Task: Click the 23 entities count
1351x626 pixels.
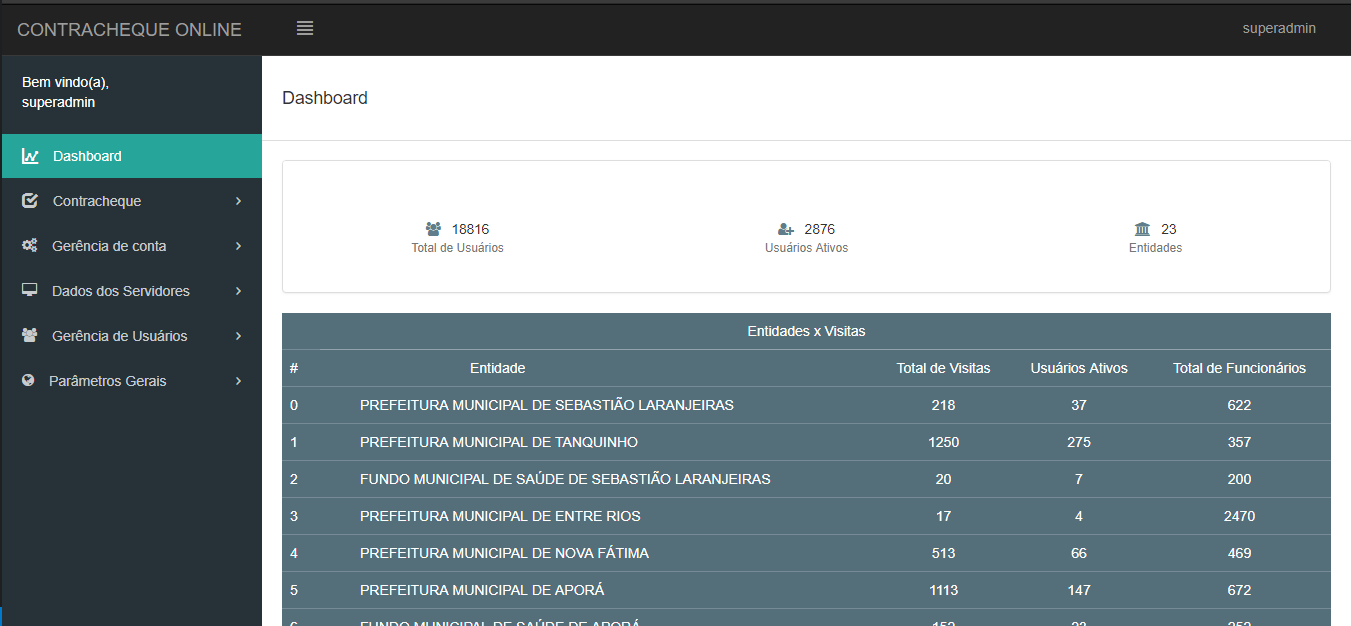Action: coord(1168,229)
